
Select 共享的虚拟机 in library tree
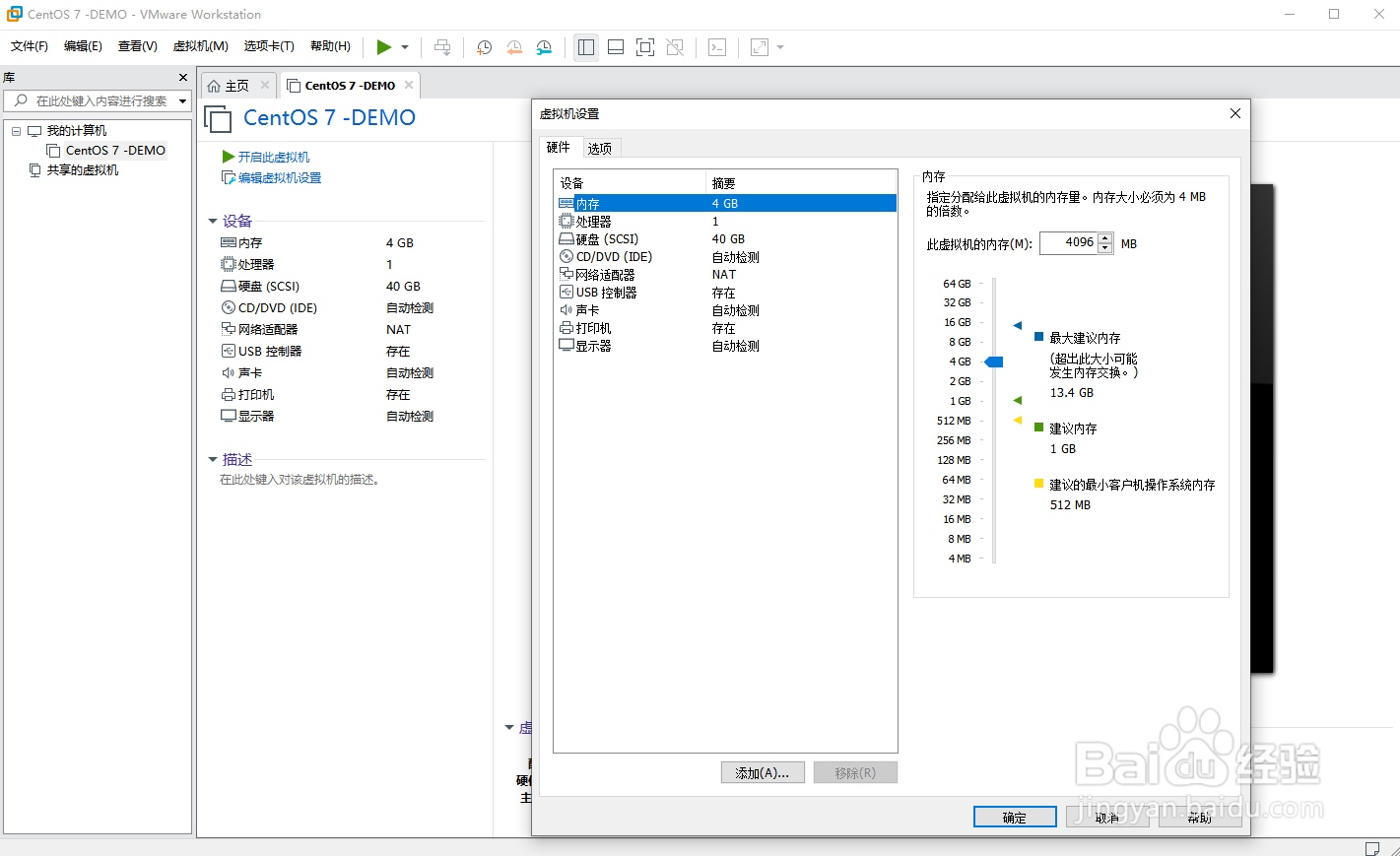(x=83, y=170)
